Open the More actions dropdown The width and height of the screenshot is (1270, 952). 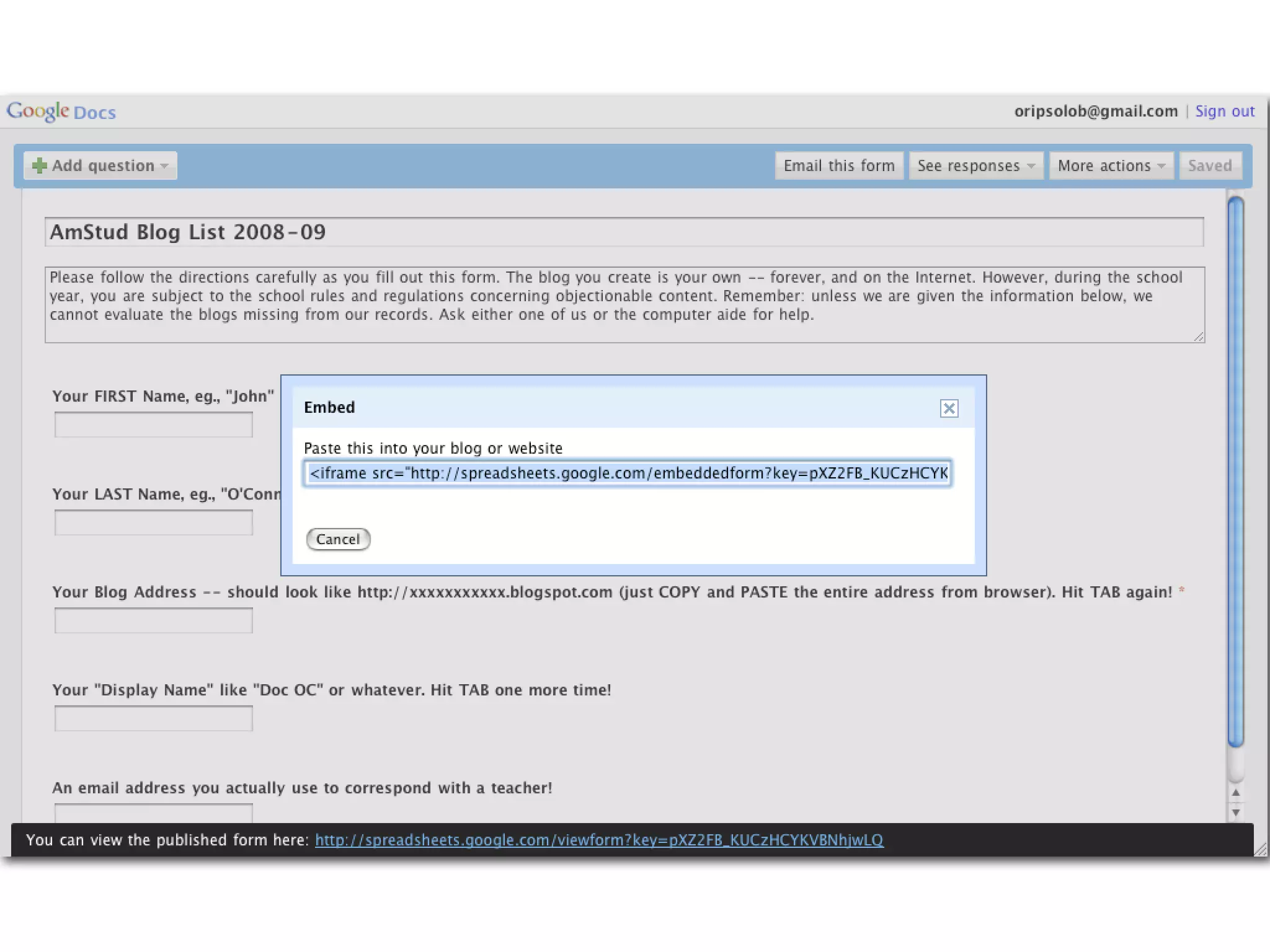point(1111,166)
